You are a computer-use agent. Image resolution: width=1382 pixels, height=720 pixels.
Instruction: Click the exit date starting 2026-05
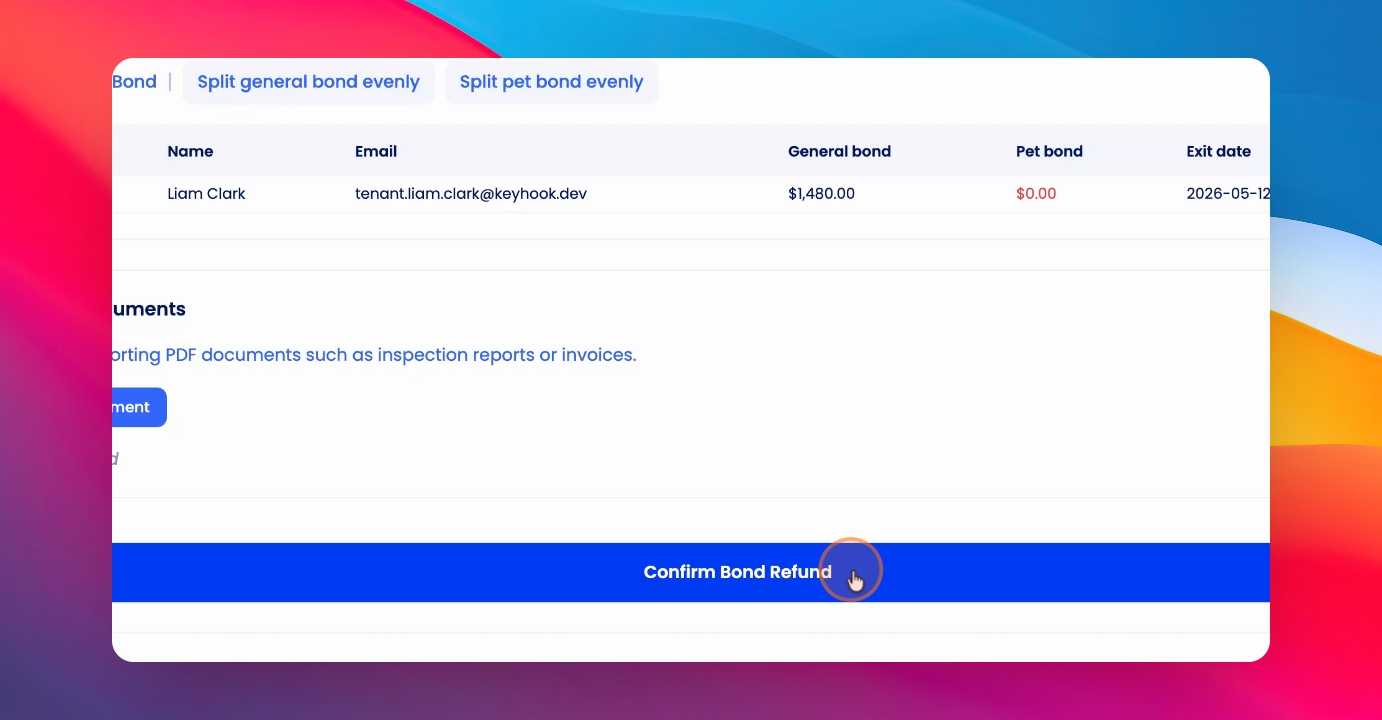pos(1228,194)
